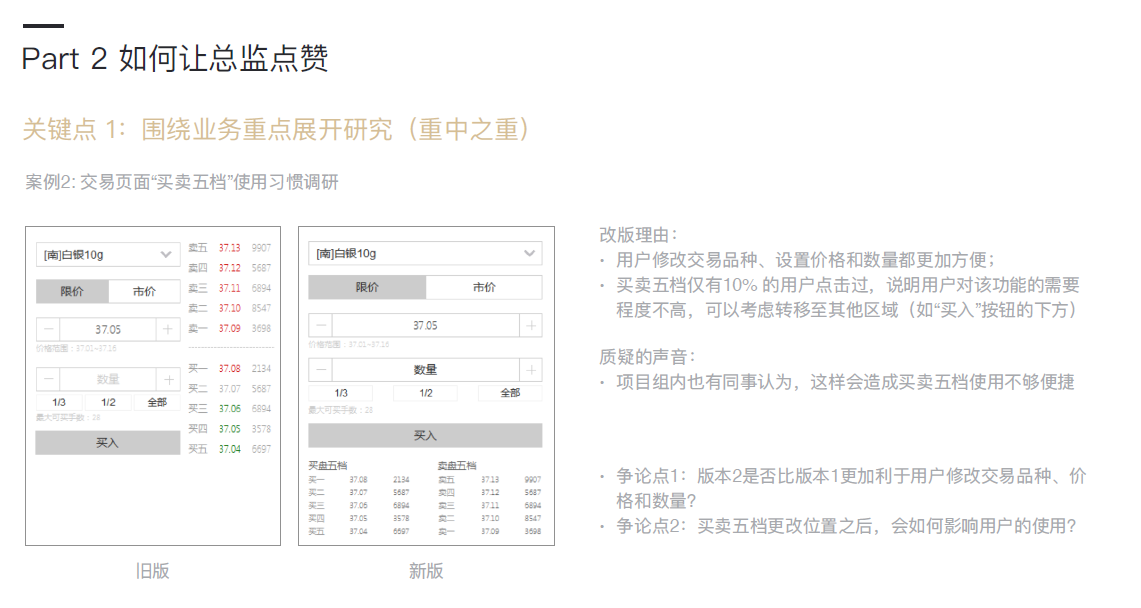Click price minus icon in 旧版 mockup
The width and height of the screenshot is (1141, 608).
tap(48, 329)
